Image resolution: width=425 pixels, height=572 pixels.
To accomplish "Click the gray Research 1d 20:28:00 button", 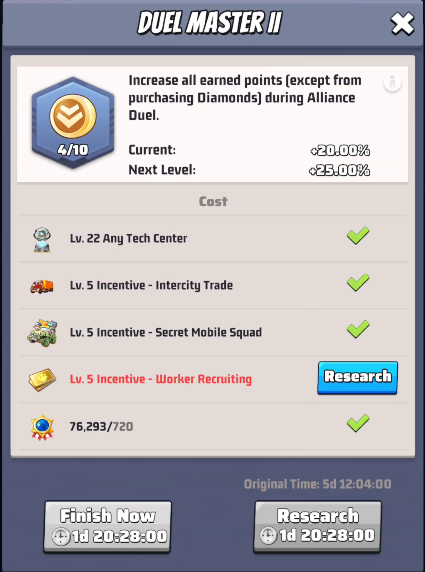I will [x=317, y=526].
